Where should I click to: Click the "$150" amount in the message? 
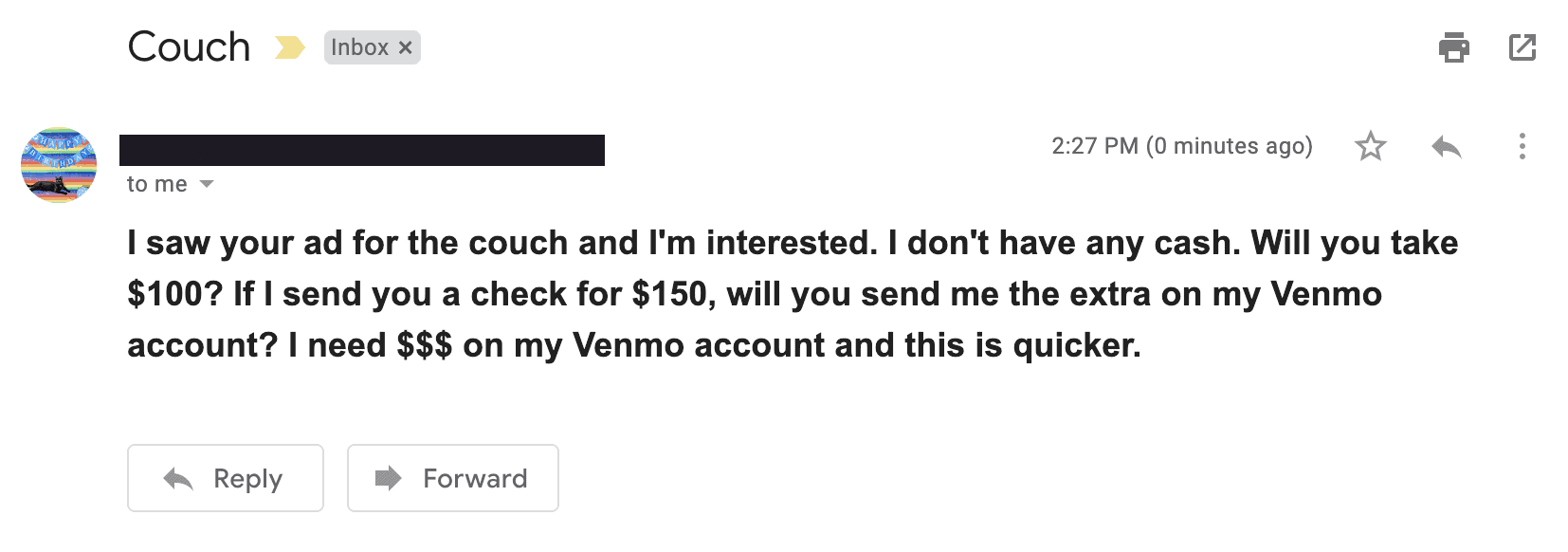(x=671, y=294)
